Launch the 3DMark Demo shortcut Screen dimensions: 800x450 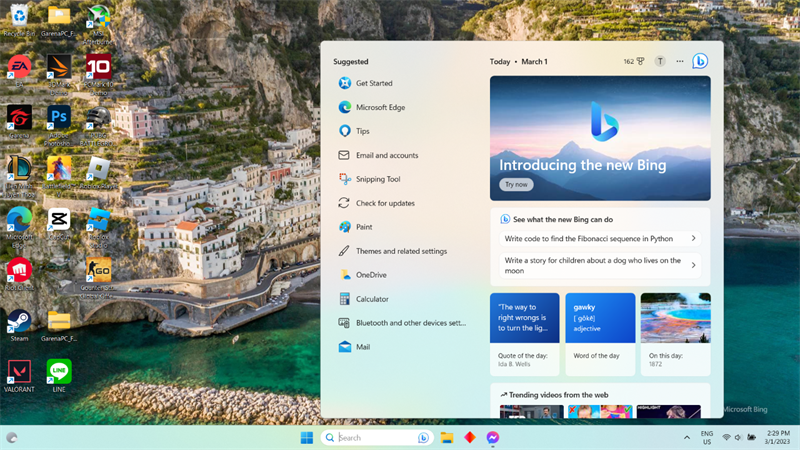click(x=59, y=73)
